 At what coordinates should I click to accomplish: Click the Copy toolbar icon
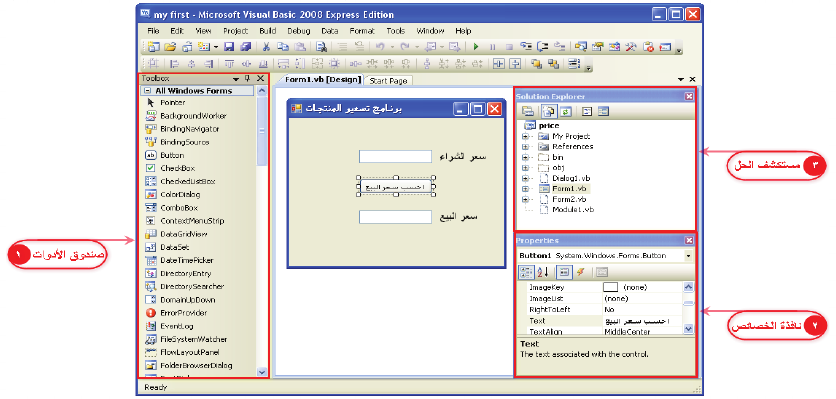[x=283, y=47]
